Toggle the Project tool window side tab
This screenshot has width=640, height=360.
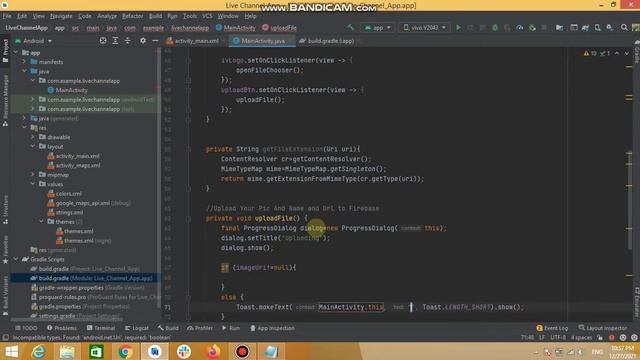[5, 51]
